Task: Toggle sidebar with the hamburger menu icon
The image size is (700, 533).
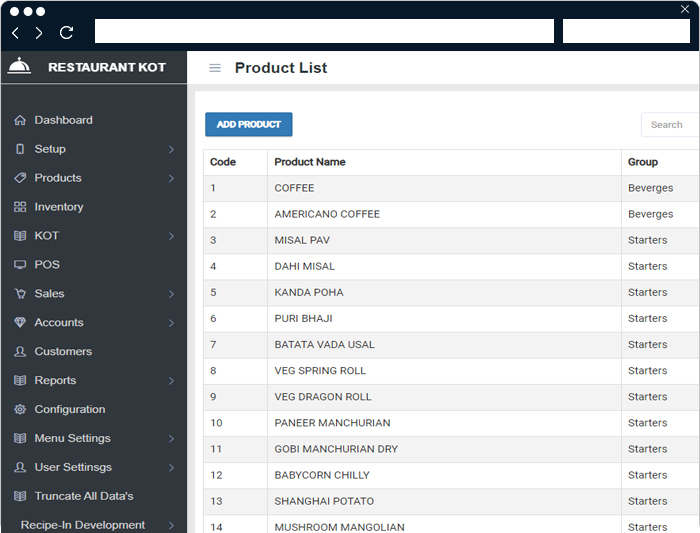Action: point(214,68)
